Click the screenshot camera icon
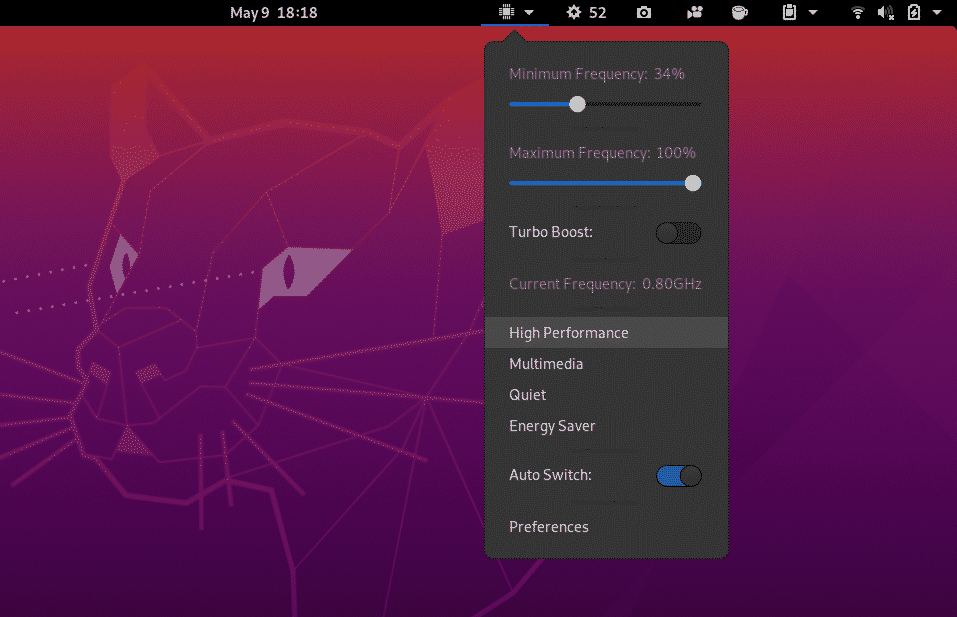This screenshot has width=957, height=617. (x=644, y=12)
